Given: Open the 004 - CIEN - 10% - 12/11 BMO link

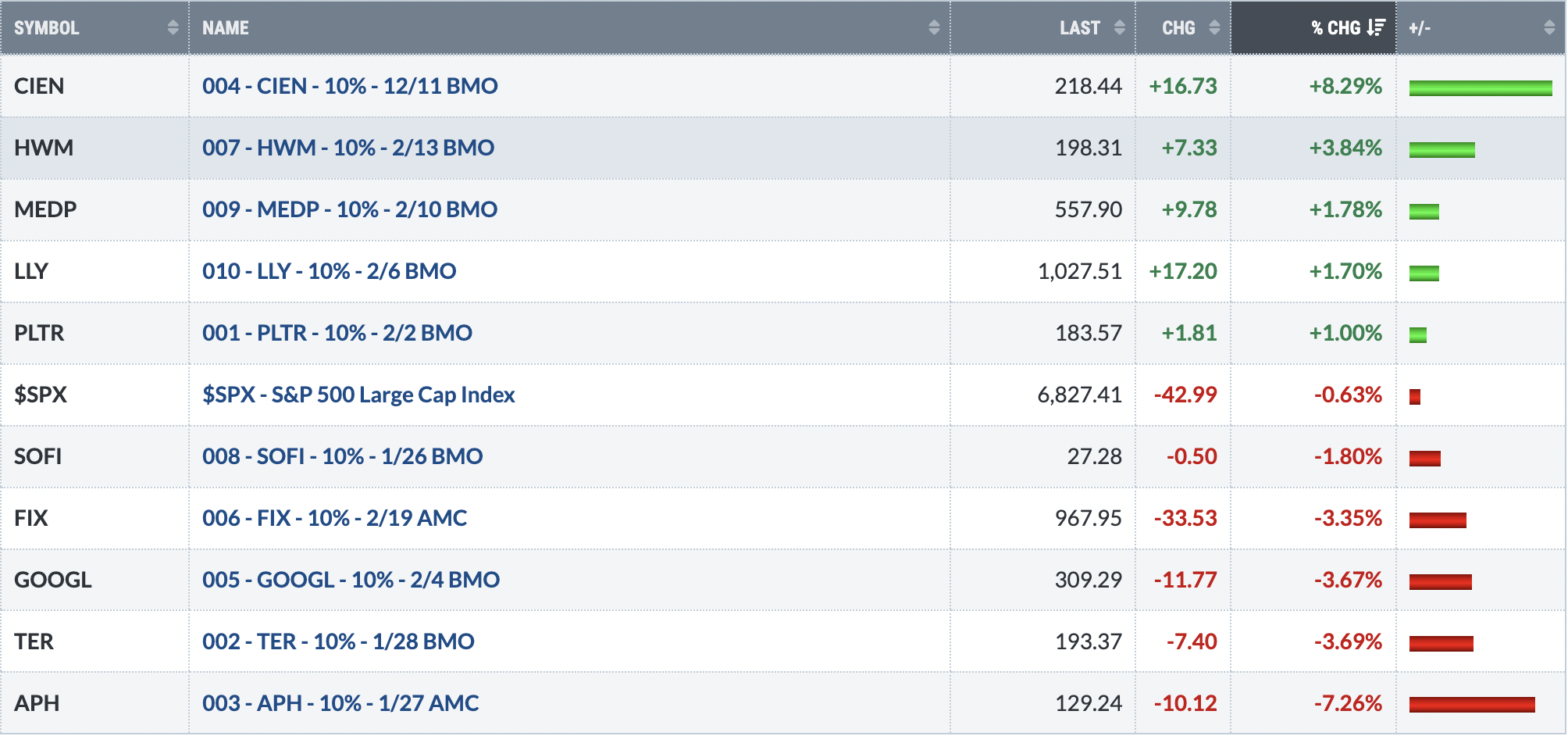Looking at the screenshot, I should pyautogui.click(x=350, y=86).
